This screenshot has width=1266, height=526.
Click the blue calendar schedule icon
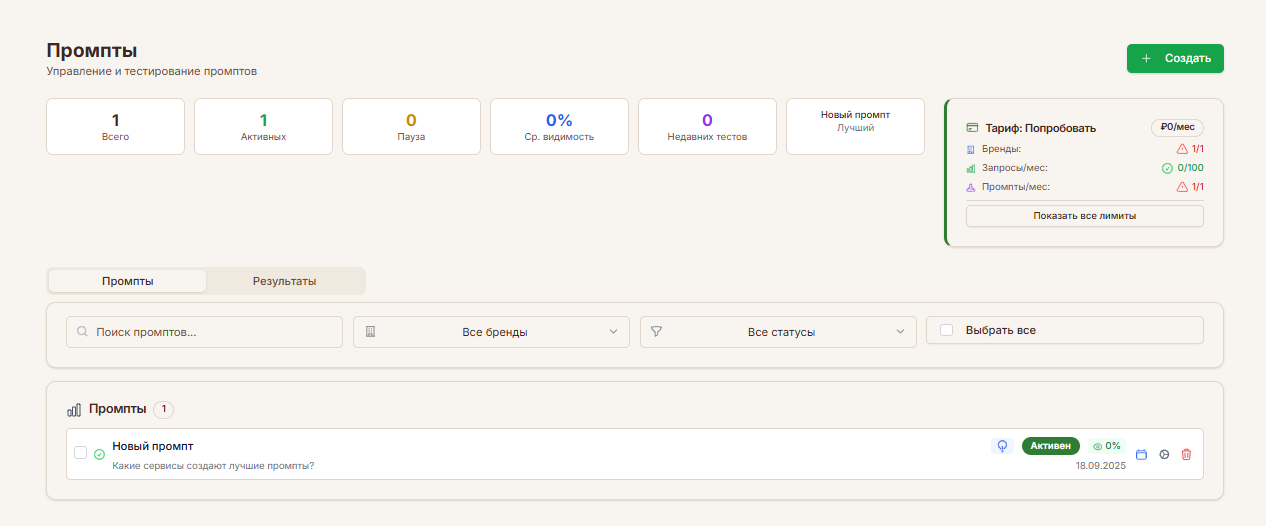[x=1142, y=454]
